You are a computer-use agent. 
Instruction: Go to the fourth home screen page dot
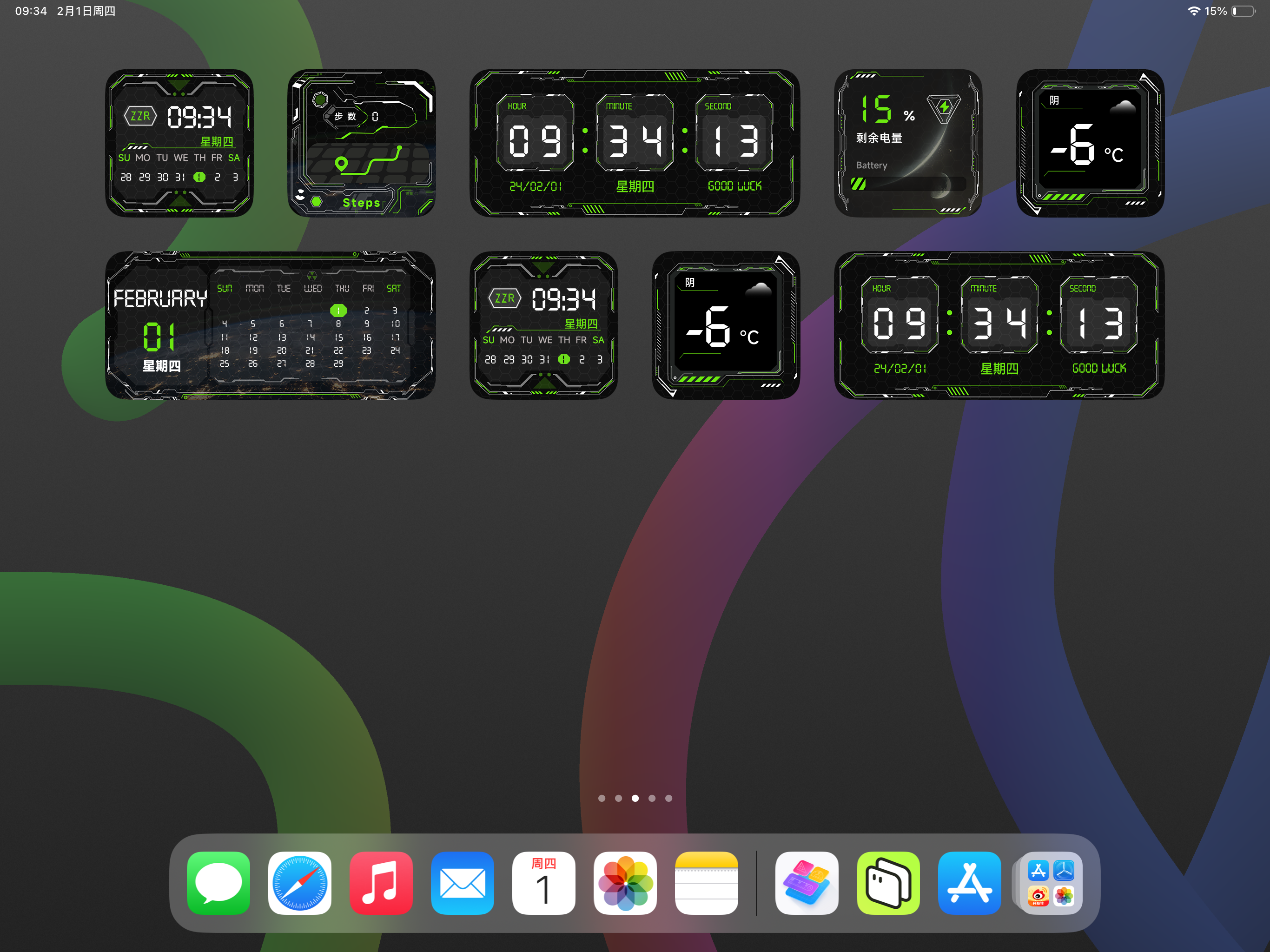[652, 798]
